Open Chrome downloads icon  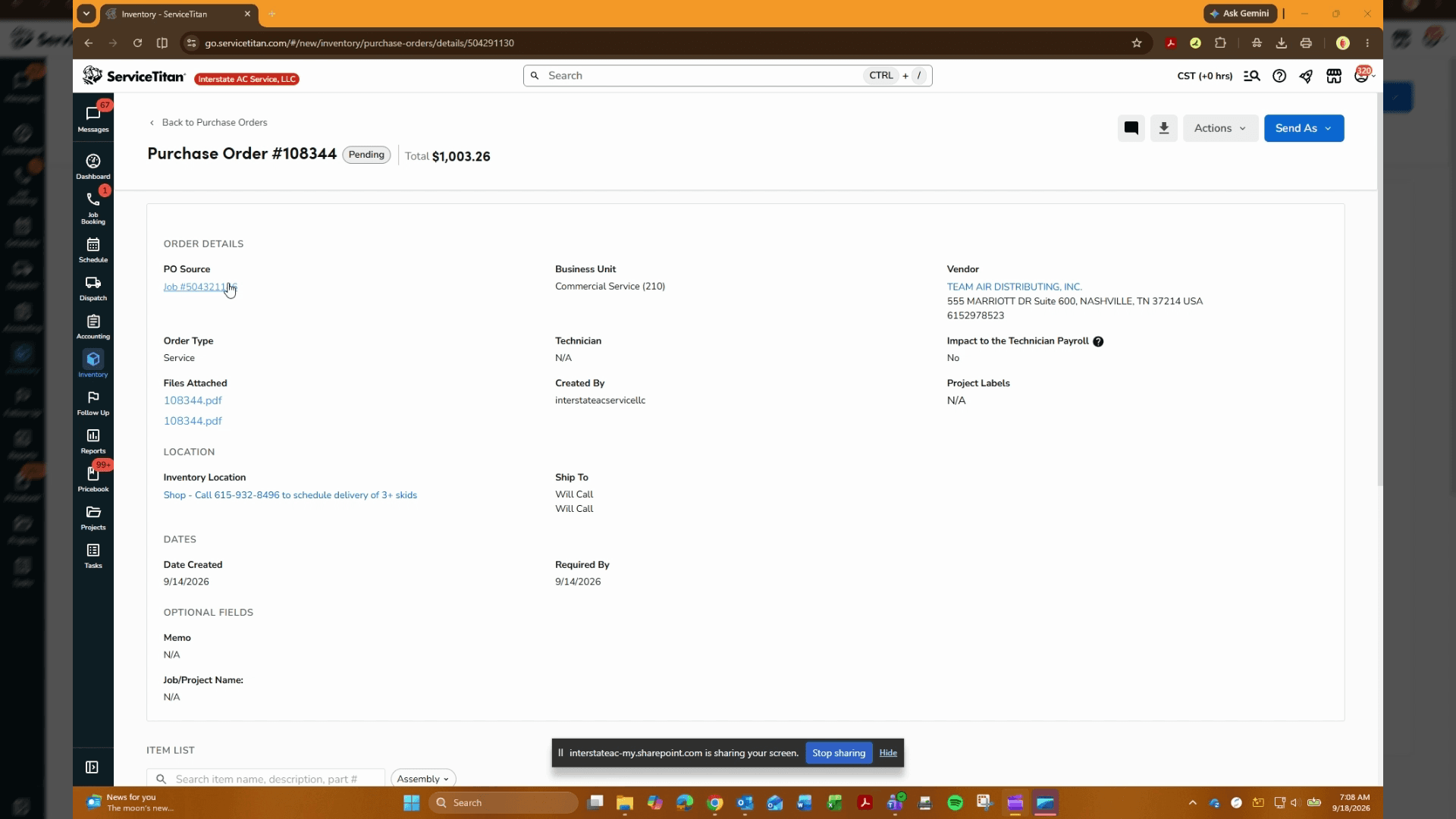pos(1282,43)
